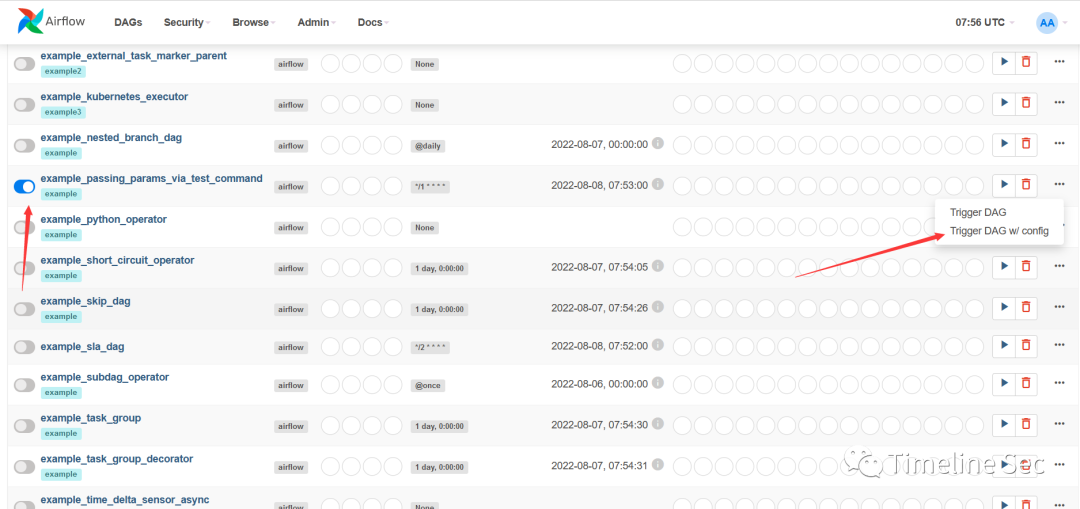The height and width of the screenshot is (509, 1080).
Task: Enable the example_sla_dag toggle switch
Action: click(25, 346)
